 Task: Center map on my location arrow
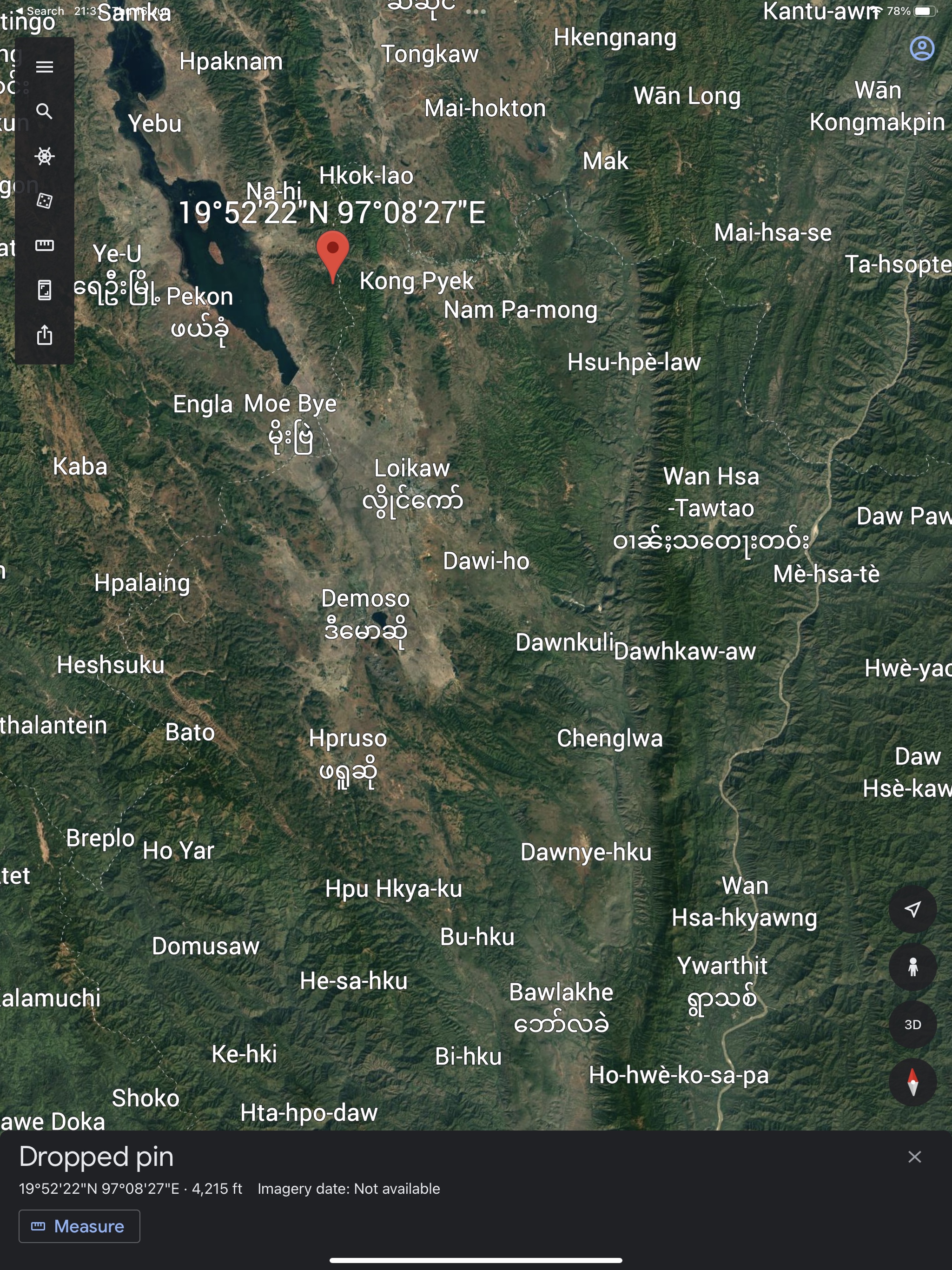[912, 909]
